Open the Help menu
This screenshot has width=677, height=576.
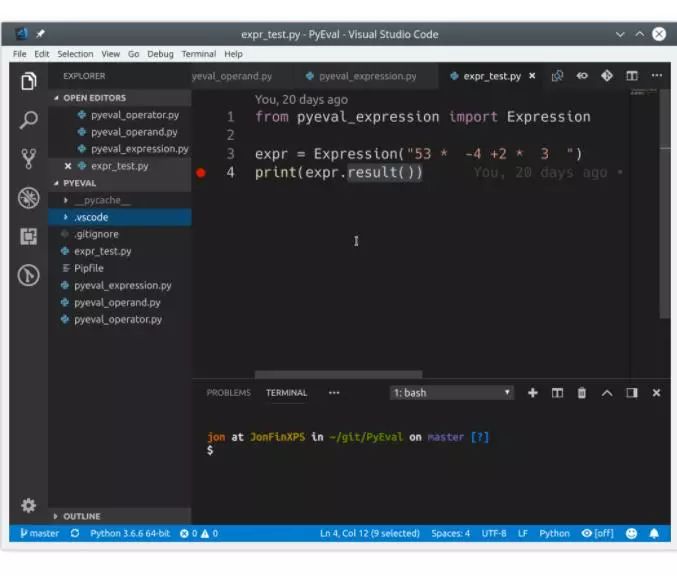coord(233,54)
